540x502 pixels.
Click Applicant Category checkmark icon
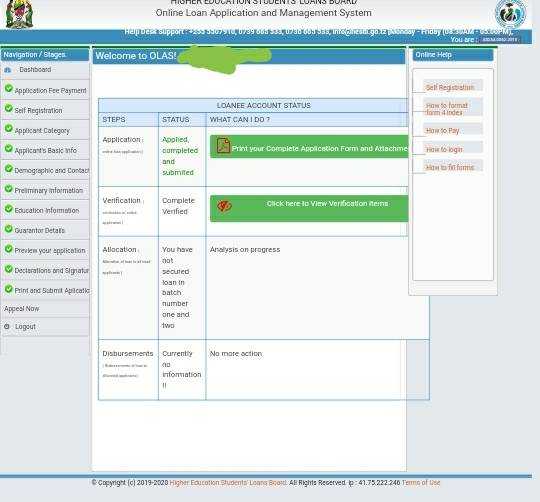click(x=9, y=128)
